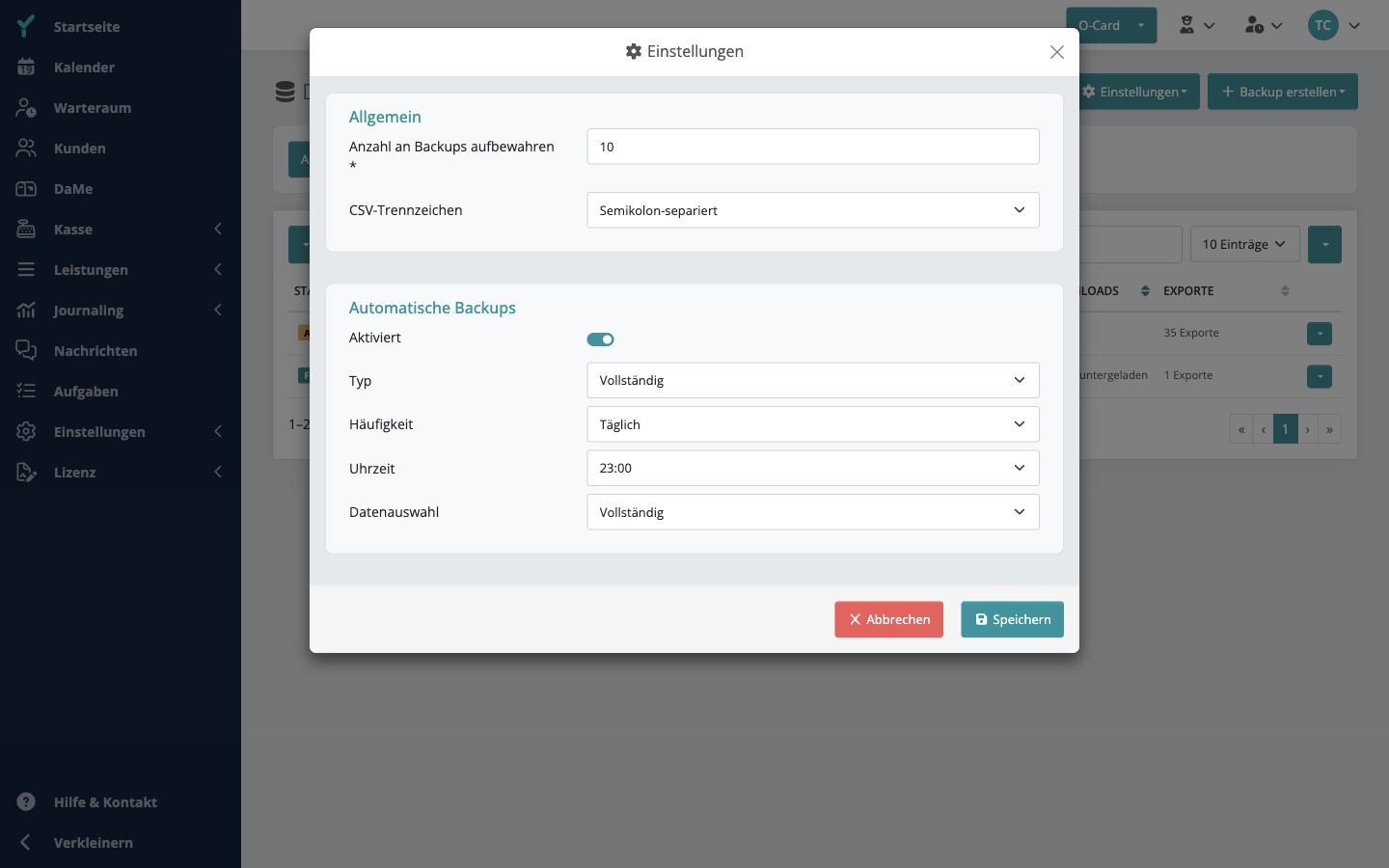Click the Abbrechen button

(x=888, y=620)
